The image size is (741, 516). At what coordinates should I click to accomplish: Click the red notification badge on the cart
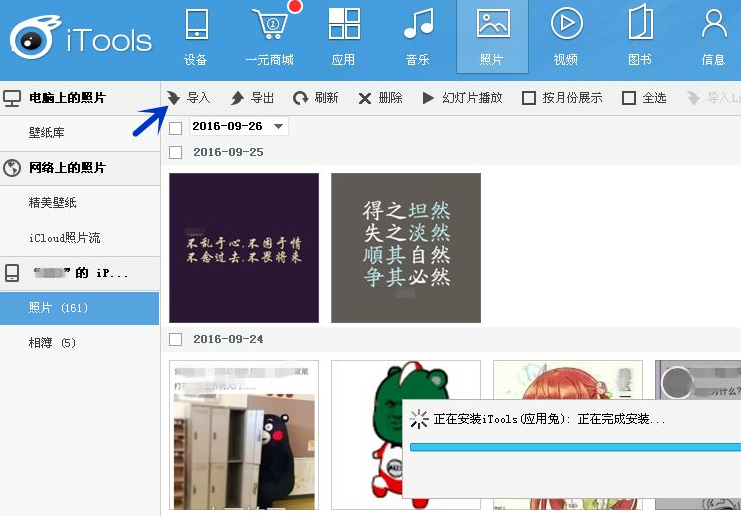pos(295,6)
